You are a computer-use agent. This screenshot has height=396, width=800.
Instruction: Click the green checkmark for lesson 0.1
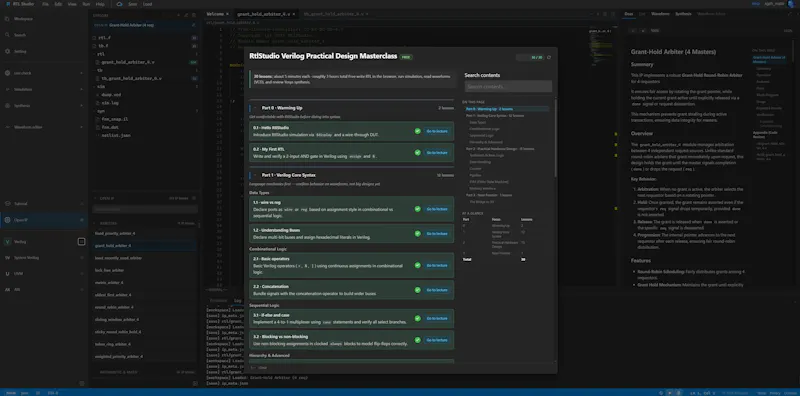(417, 131)
